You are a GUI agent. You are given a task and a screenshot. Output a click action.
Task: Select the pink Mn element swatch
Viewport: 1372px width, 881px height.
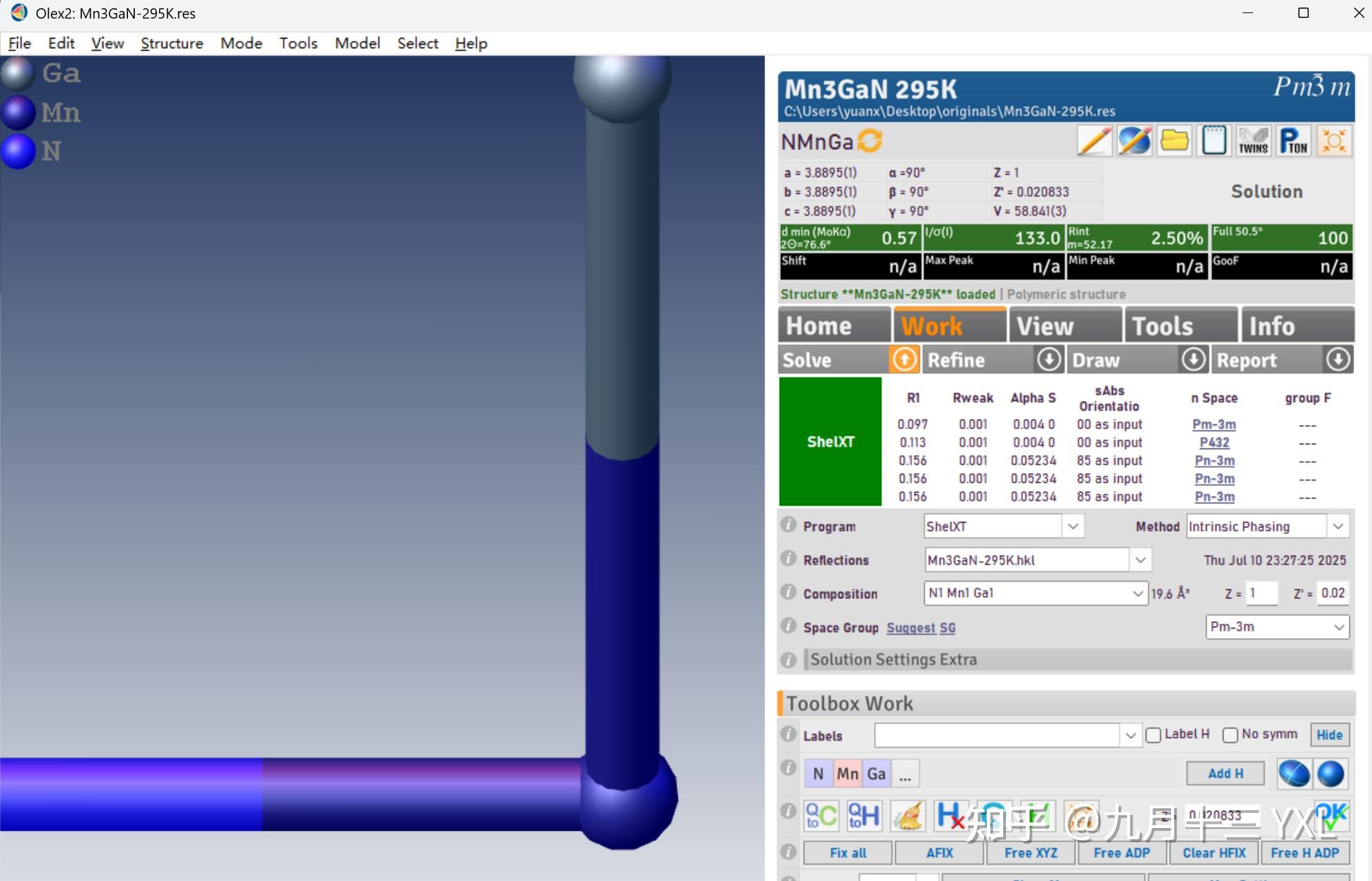click(847, 774)
